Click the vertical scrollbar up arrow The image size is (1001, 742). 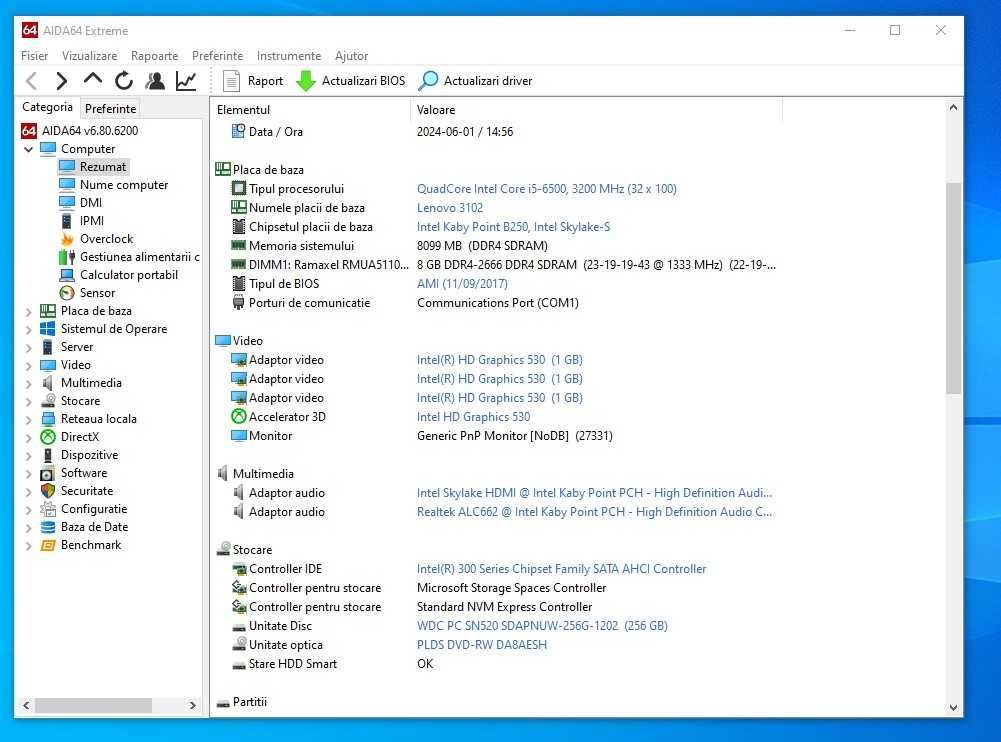tap(953, 107)
